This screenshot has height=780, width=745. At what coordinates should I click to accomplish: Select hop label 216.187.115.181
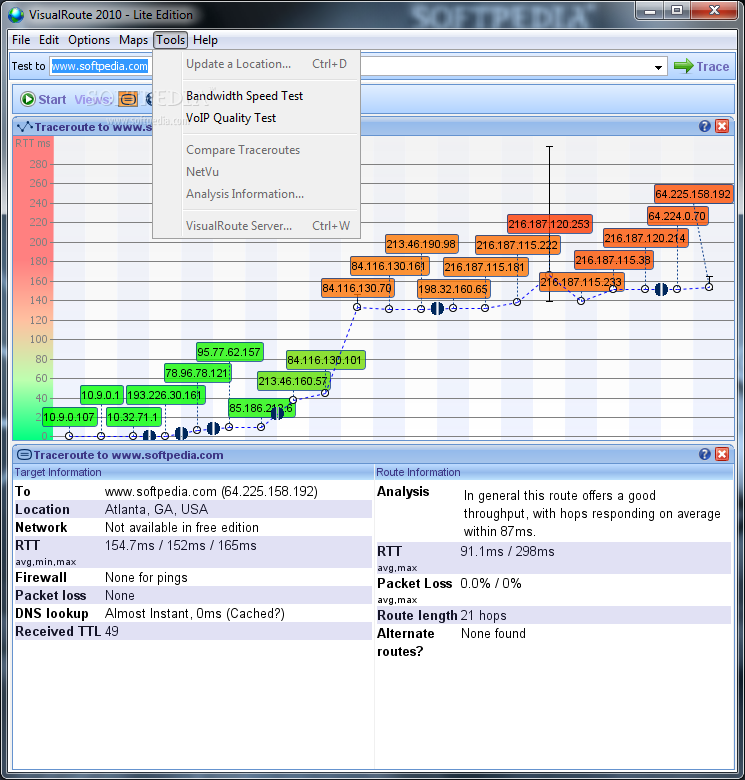point(485,267)
